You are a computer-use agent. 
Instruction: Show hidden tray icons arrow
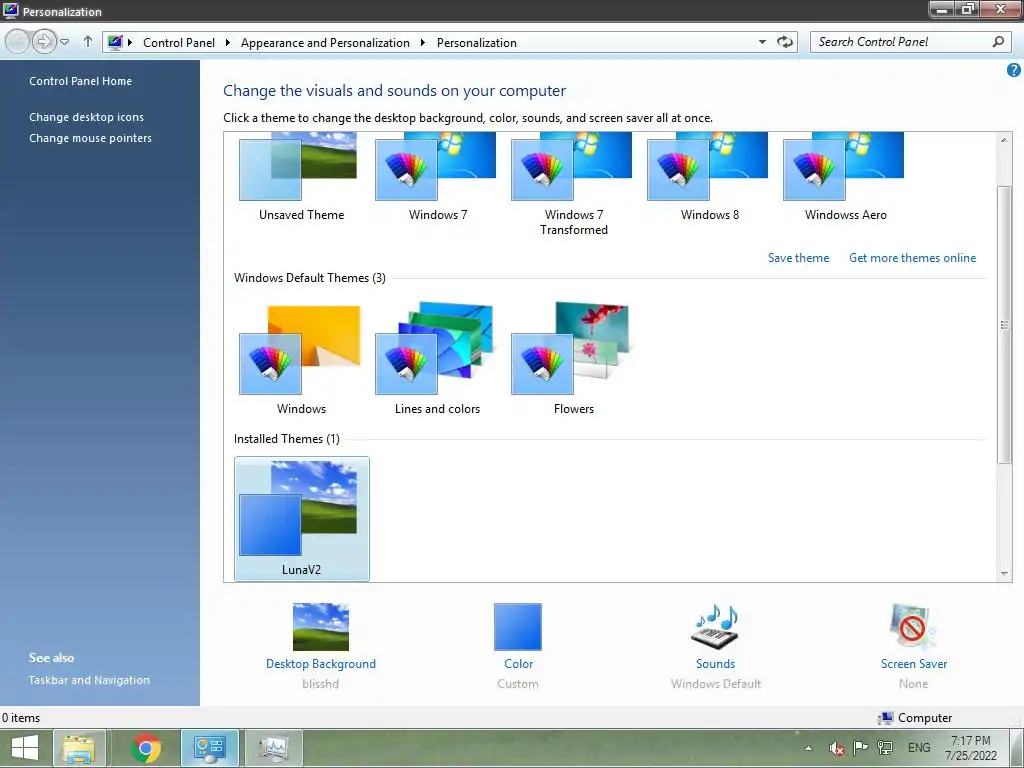click(808, 748)
